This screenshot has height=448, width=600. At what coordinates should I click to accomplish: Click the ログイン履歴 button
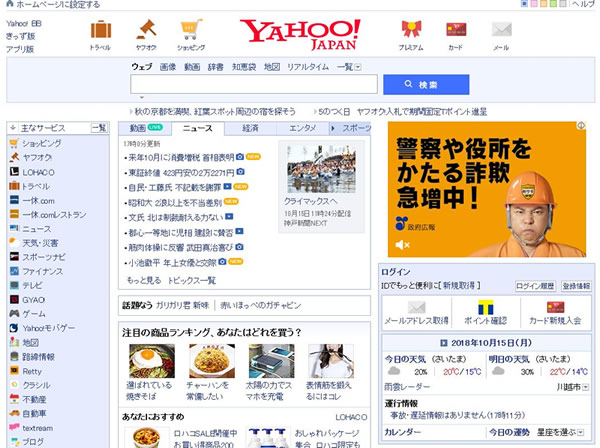(x=535, y=286)
